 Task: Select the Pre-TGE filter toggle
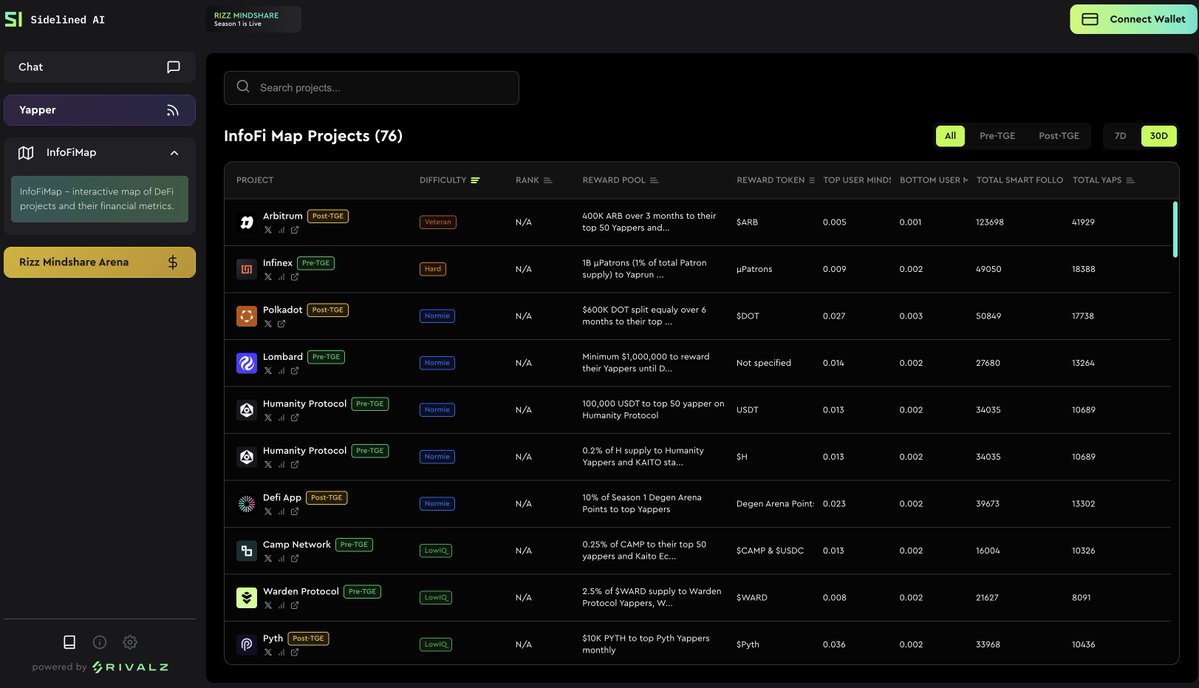click(x=997, y=136)
